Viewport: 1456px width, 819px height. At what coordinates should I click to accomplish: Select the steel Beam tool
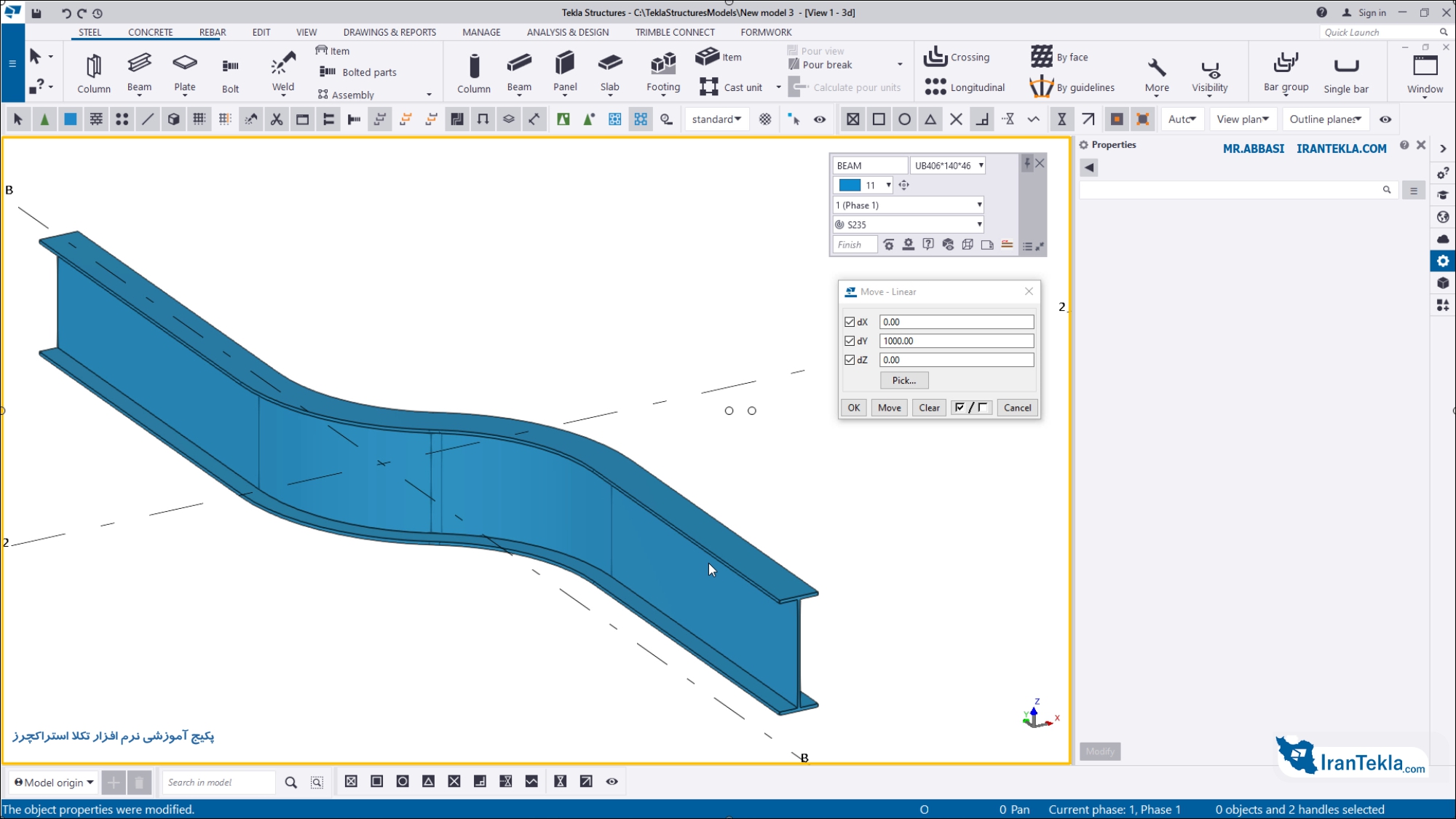139,71
